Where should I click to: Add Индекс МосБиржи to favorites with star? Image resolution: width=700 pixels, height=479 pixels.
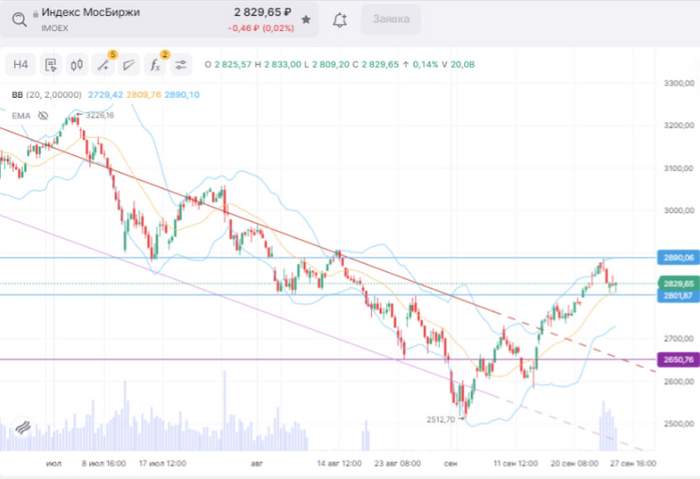click(x=305, y=19)
